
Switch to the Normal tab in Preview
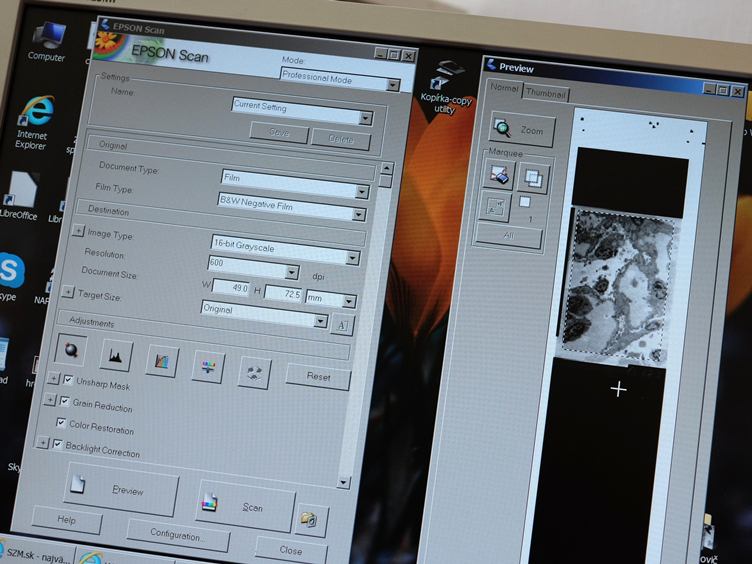504,88
